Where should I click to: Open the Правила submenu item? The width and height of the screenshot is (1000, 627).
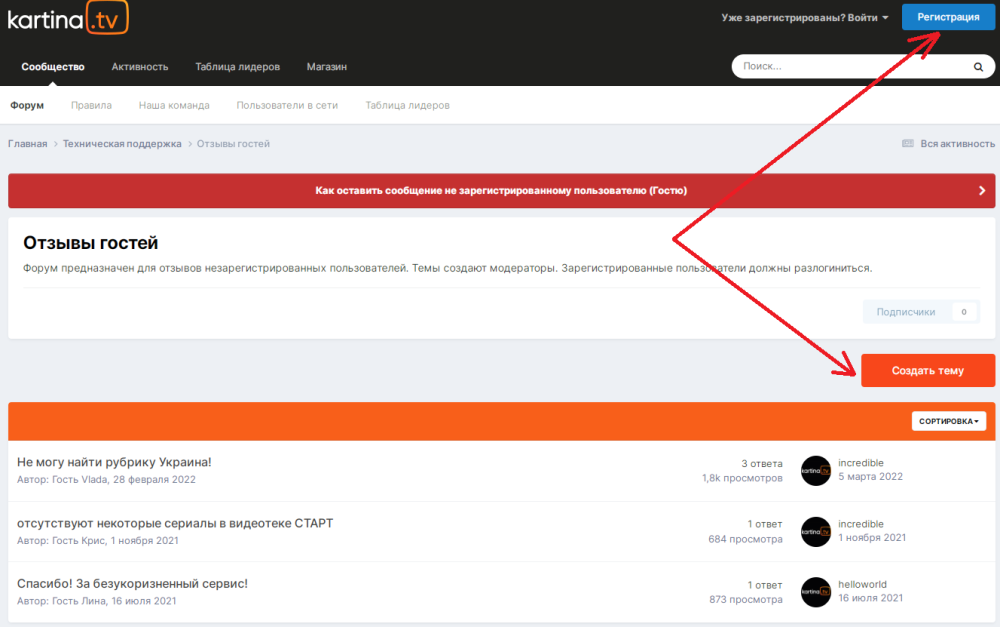(91, 105)
